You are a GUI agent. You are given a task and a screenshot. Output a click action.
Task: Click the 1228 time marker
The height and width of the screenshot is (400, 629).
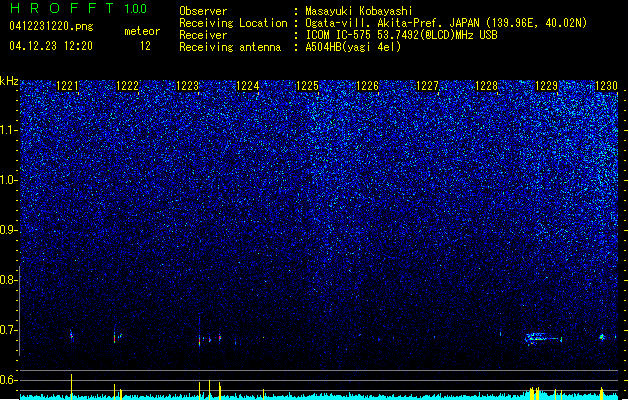pyautogui.click(x=487, y=86)
